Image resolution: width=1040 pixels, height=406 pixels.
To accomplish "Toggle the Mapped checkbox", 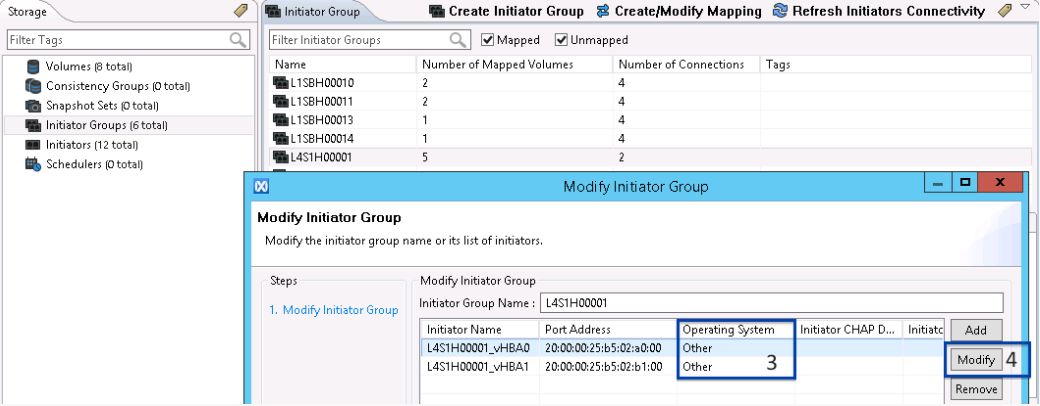I will pos(488,40).
